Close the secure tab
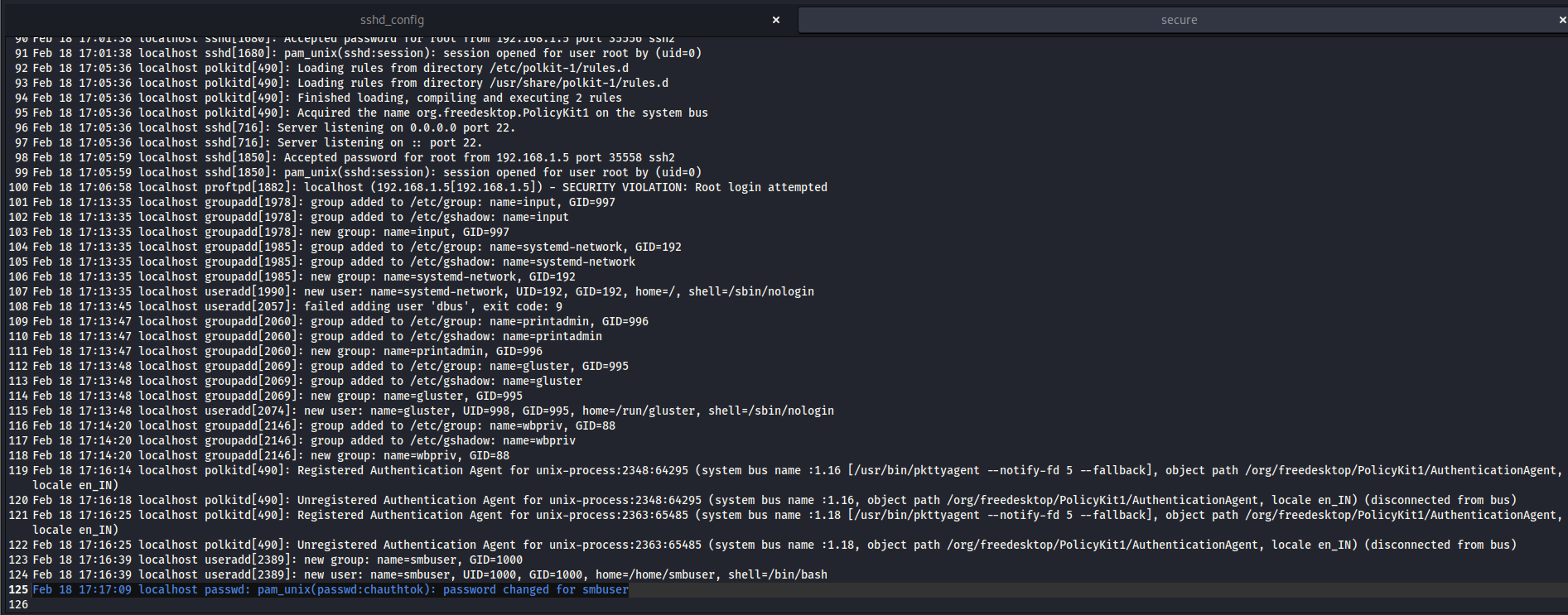The height and width of the screenshot is (615, 1568). (1562, 20)
